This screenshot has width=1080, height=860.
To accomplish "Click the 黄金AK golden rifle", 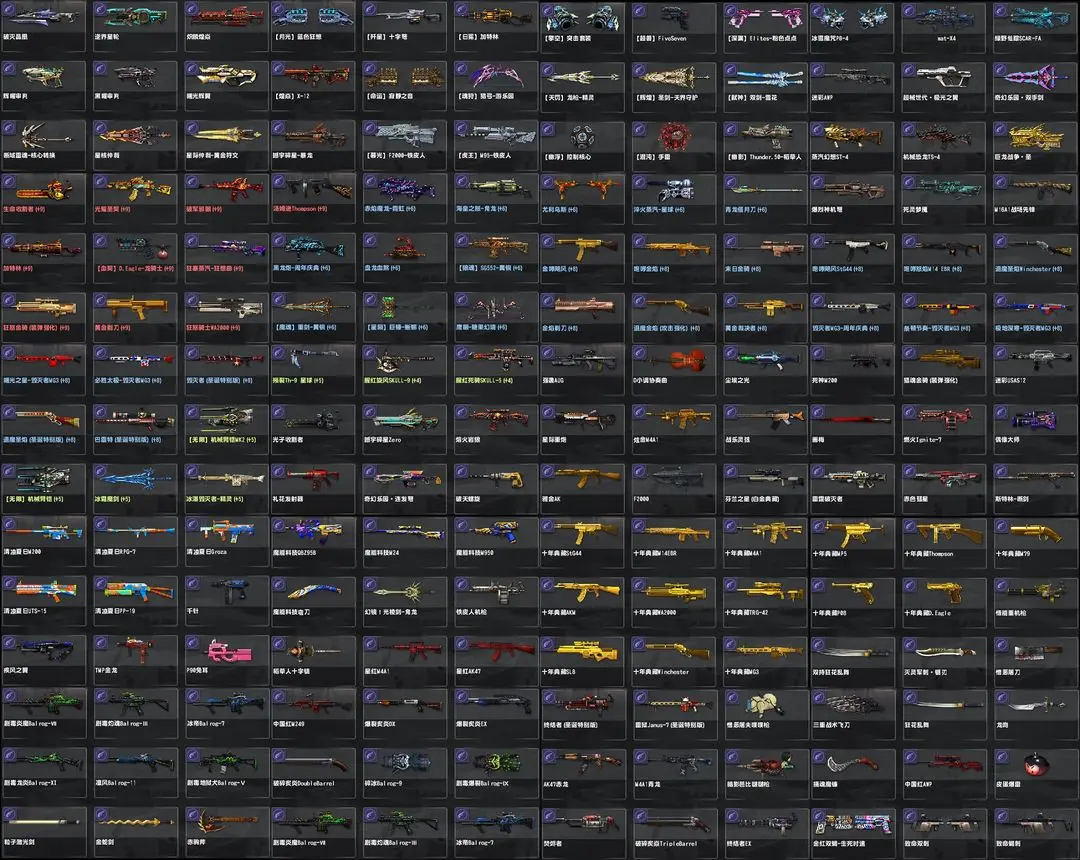I will (582, 487).
